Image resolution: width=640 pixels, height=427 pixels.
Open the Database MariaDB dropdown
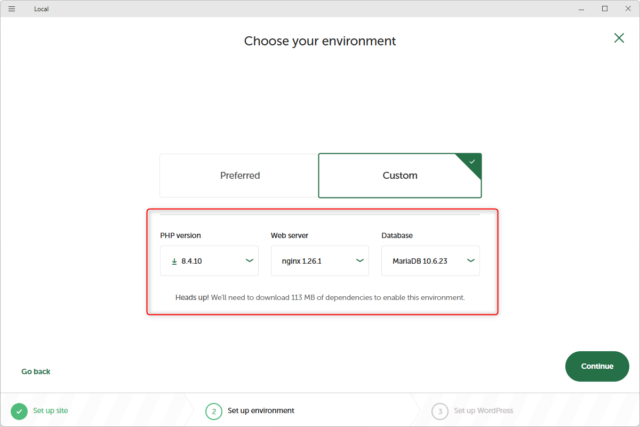point(429,261)
